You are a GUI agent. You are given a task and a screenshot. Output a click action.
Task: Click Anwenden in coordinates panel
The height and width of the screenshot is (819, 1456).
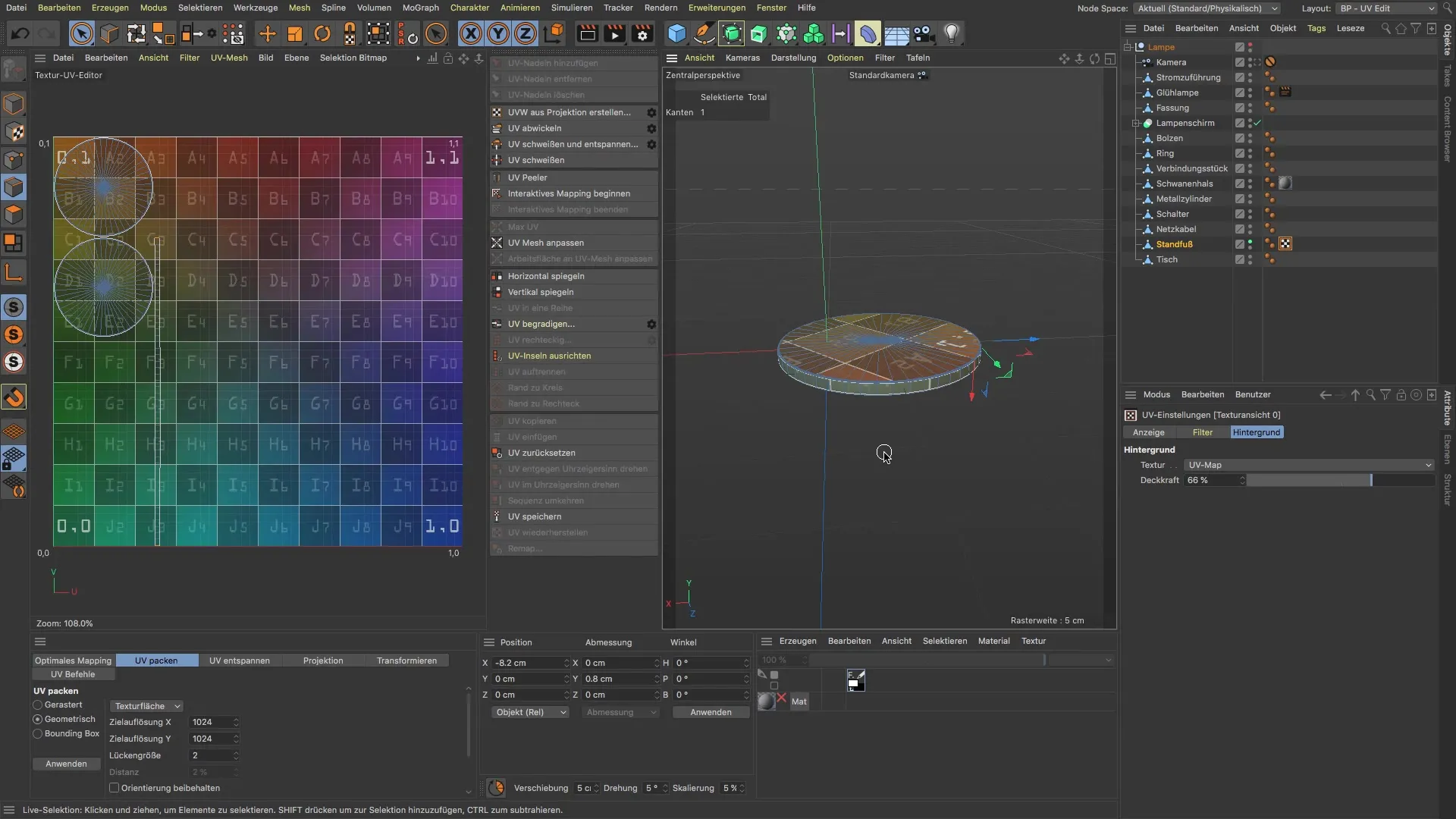pos(711,712)
